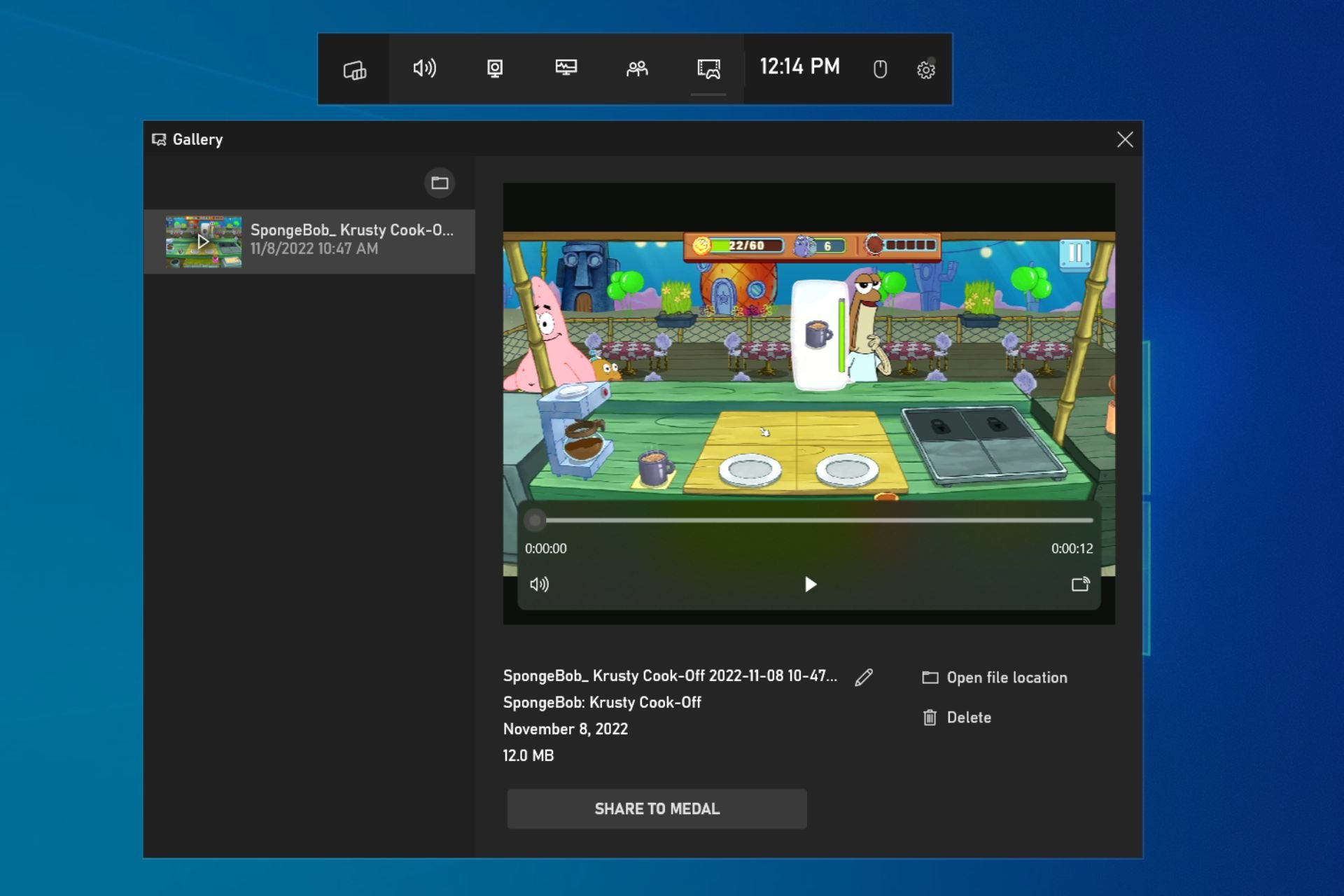Click the clip date 11/8/2022 10:47 AM
The width and height of the screenshot is (1344, 896).
coord(314,248)
